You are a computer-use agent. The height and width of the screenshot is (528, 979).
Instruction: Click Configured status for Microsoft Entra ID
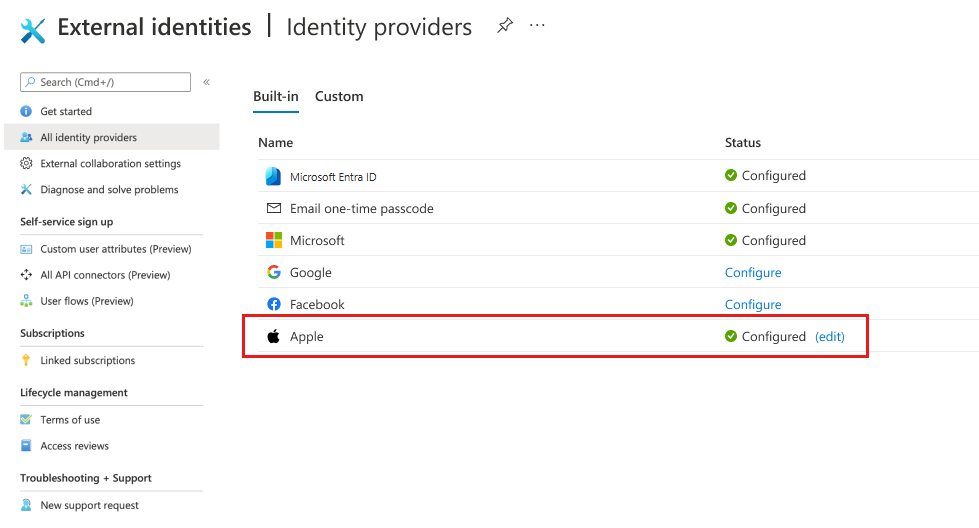pos(774,176)
